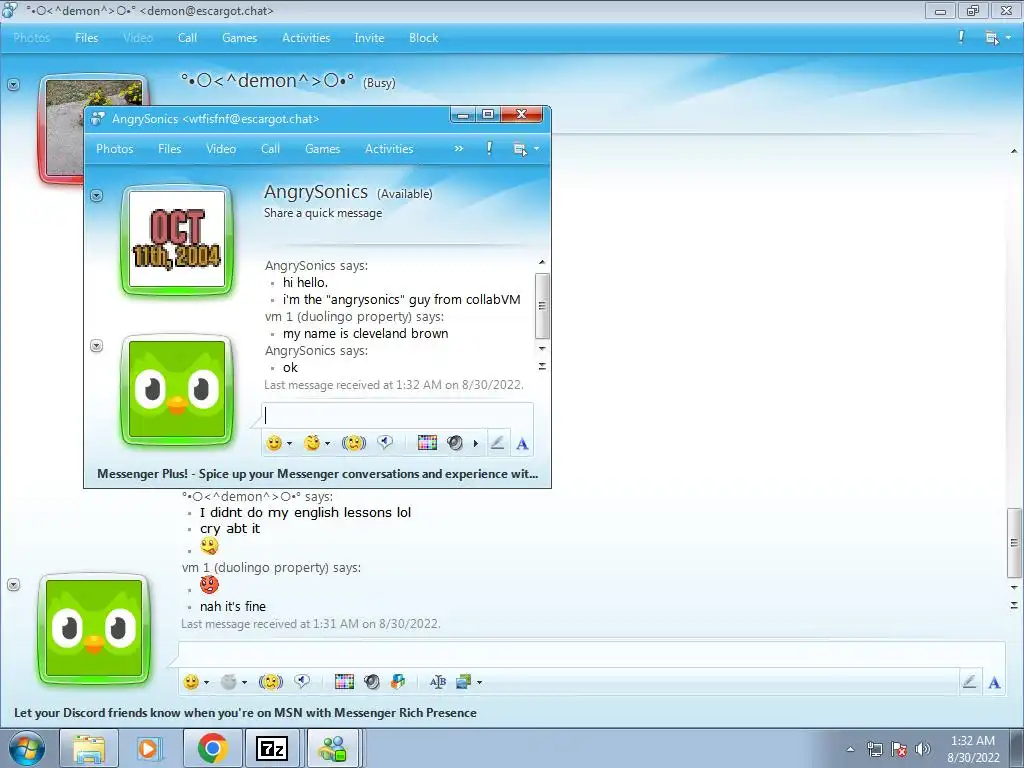Click voice clip icon in demon chat
This screenshot has width=1024, height=768.
tap(302, 681)
